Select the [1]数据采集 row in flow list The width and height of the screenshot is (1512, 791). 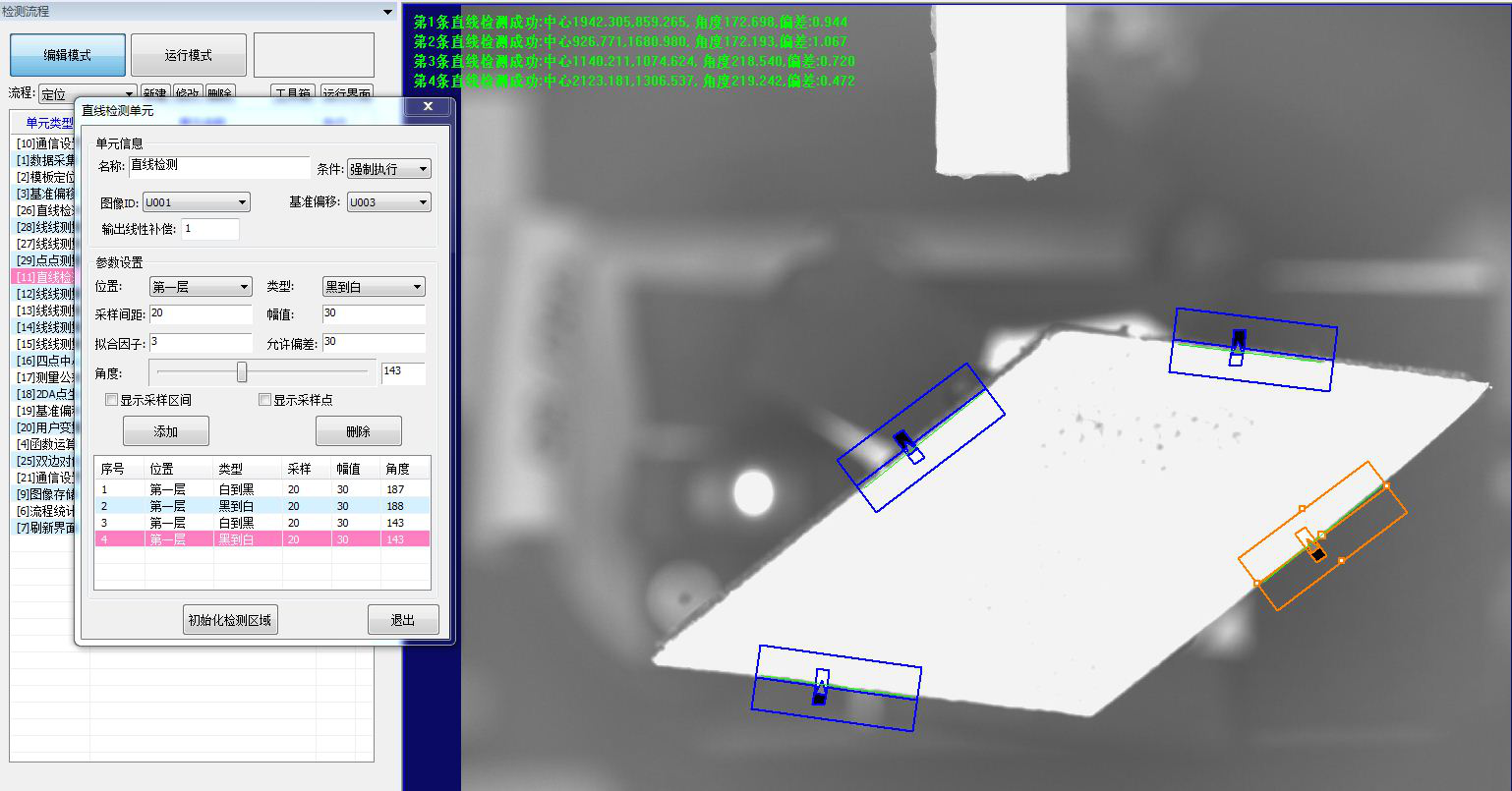(x=45, y=160)
